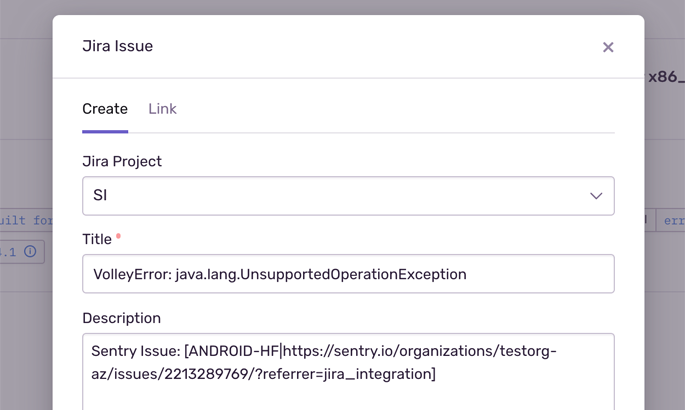Open the Jira Project dropdown
The height and width of the screenshot is (410, 685).
348,196
